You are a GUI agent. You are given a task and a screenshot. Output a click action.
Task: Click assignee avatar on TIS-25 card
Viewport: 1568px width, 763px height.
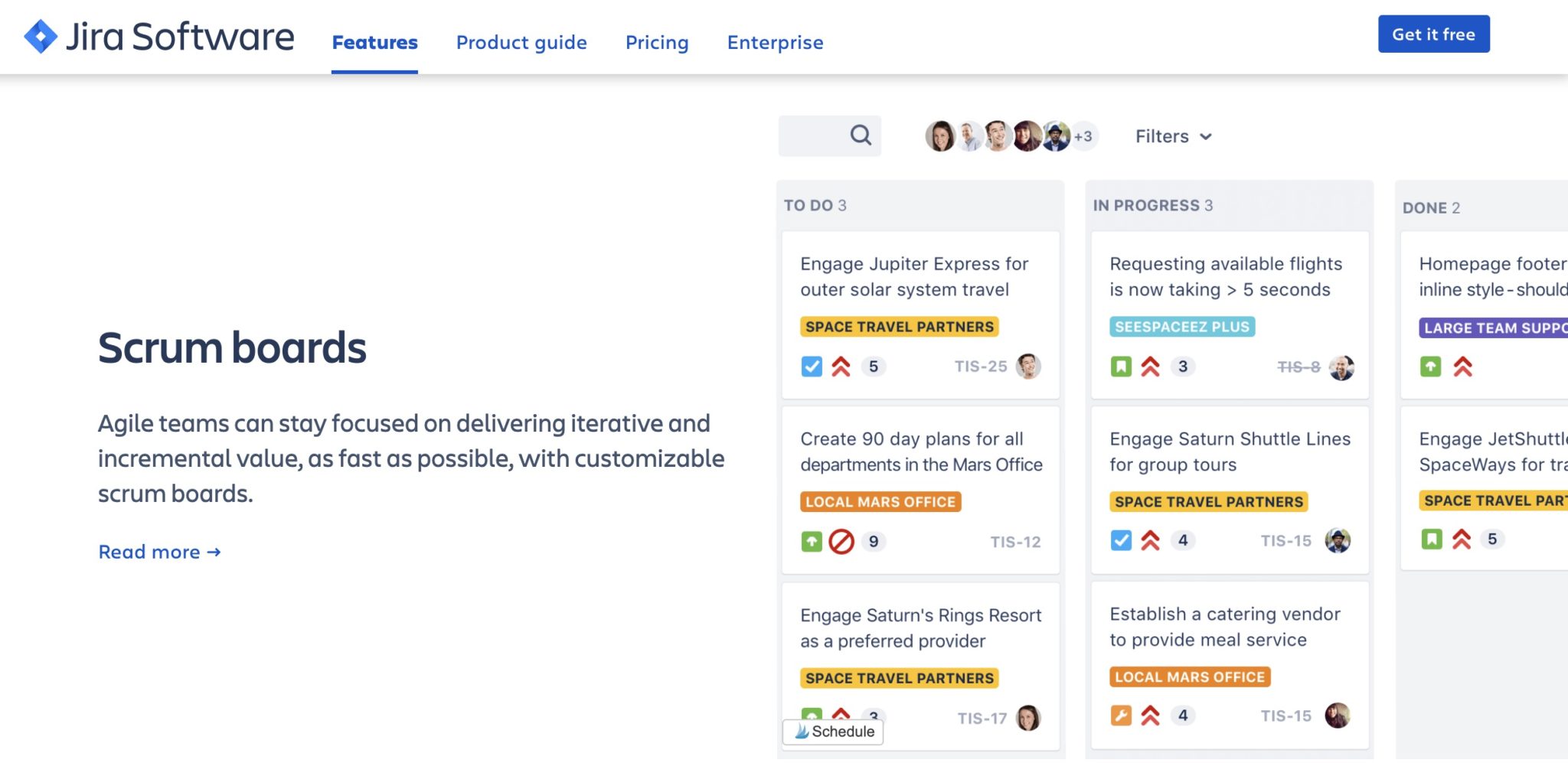[1028, 367]
